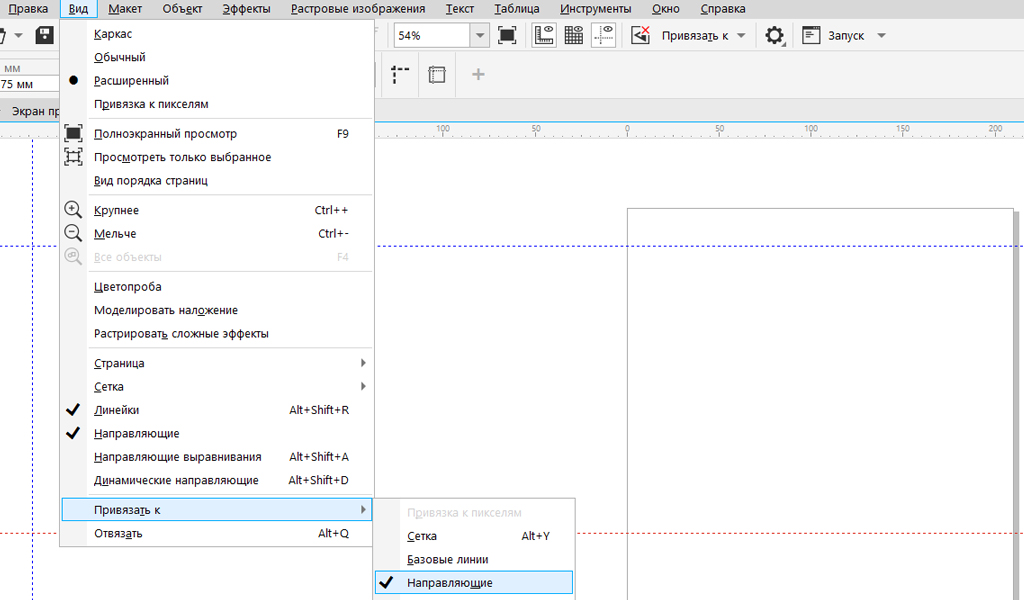This screenshot has width=1024, height=600.
Task: Choose Полноэкранный просмотр from the View menu
Action: coord(165,134)
